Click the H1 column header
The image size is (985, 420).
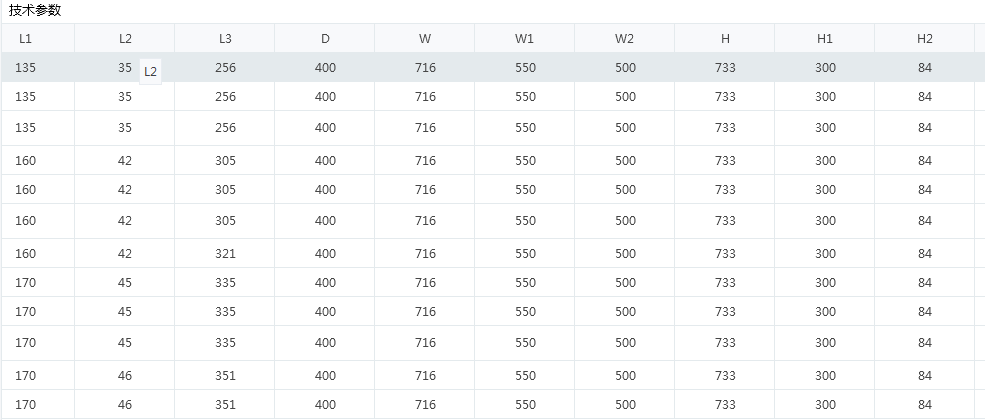click(x=824, y=38)
